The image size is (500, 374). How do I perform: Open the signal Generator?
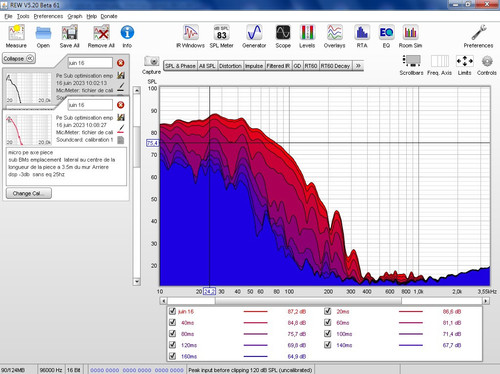pyautogui.click(x=254, y=36)
